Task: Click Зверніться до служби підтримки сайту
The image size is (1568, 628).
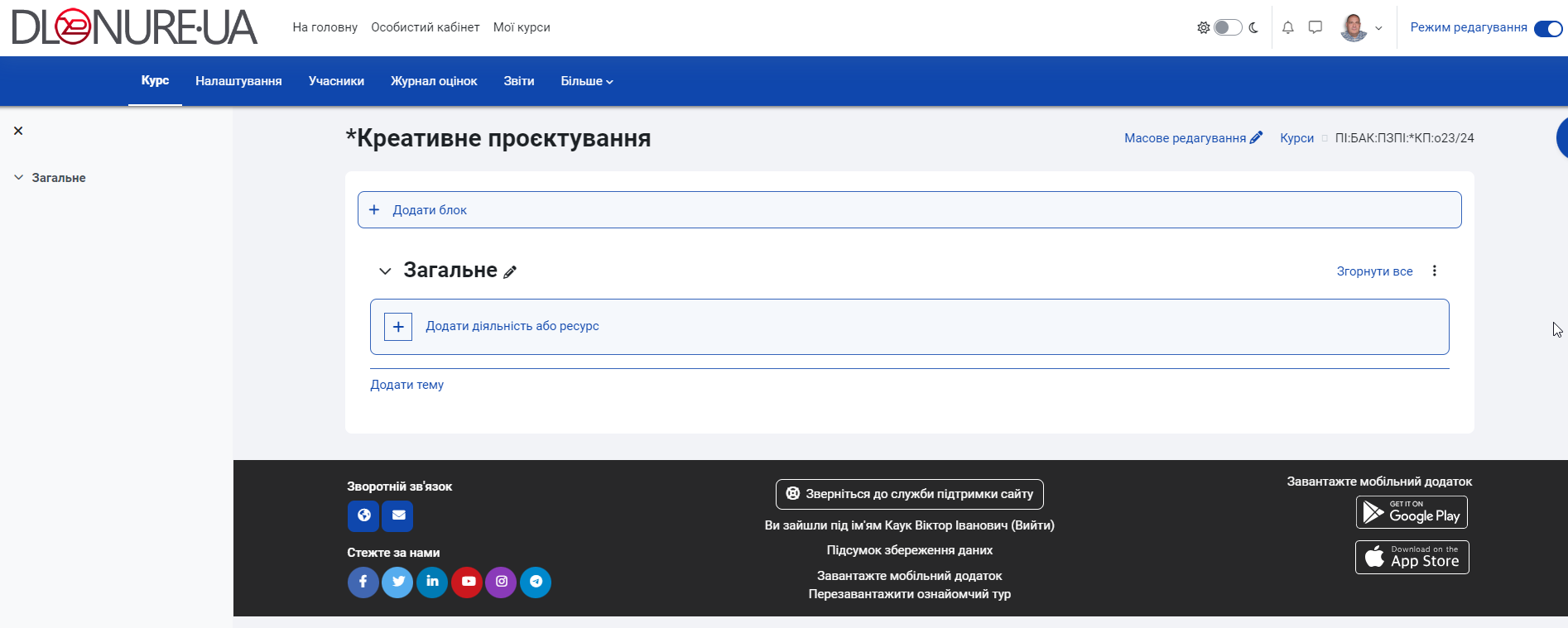Action: 909,494
